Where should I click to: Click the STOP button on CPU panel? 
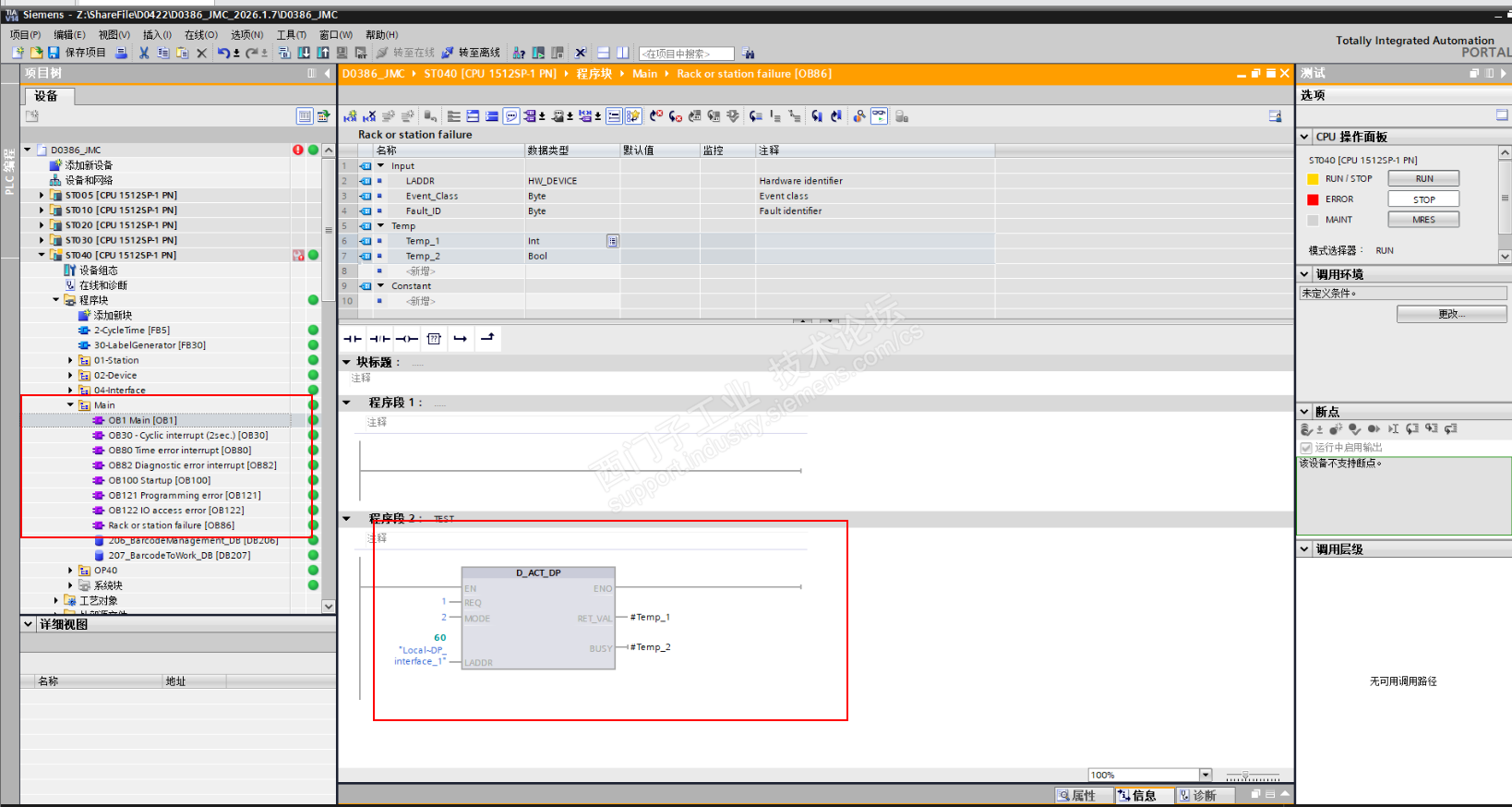coord(1423,199)
